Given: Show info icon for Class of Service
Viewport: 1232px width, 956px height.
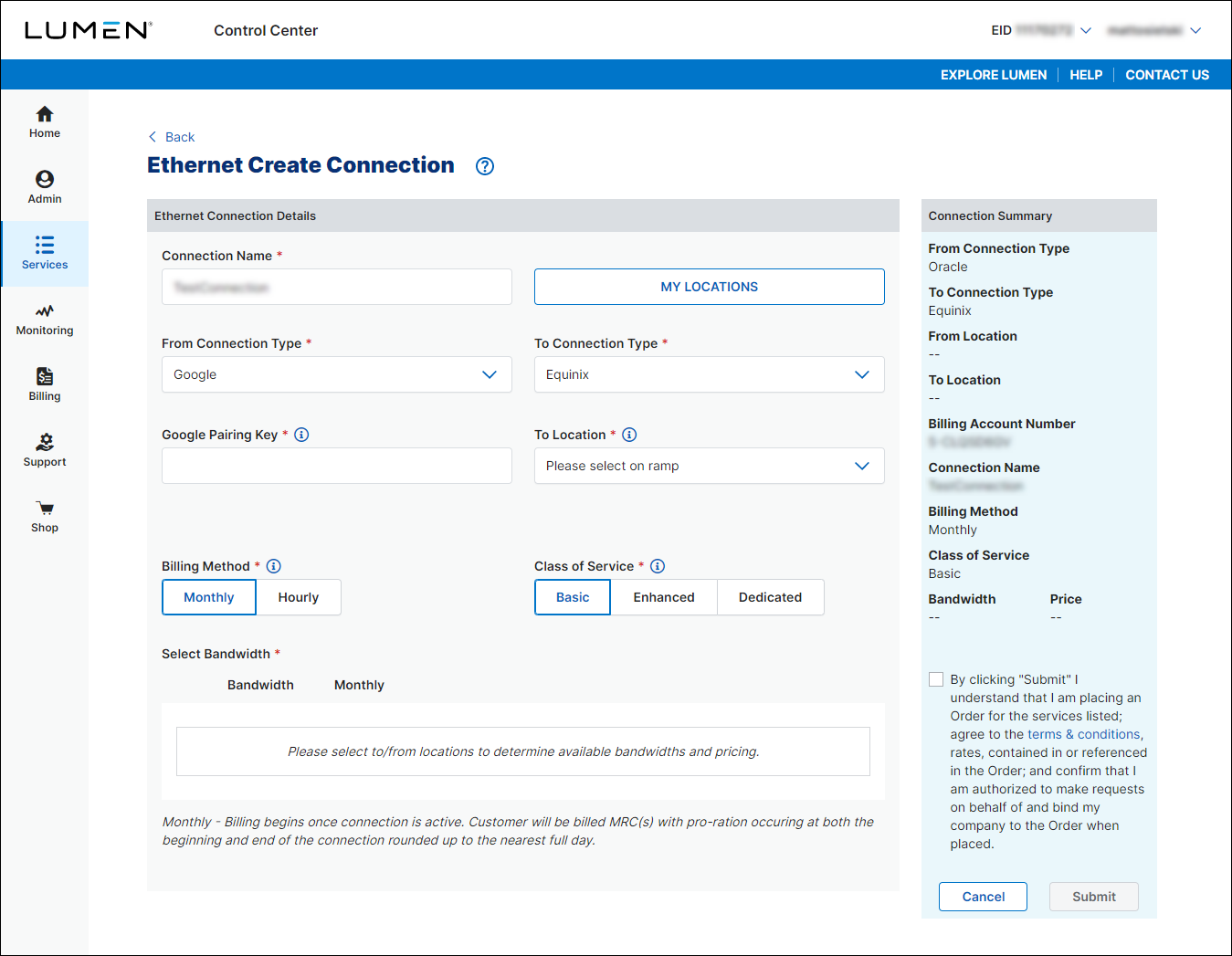Looking at the screenshot, I should tap(658, 566).
